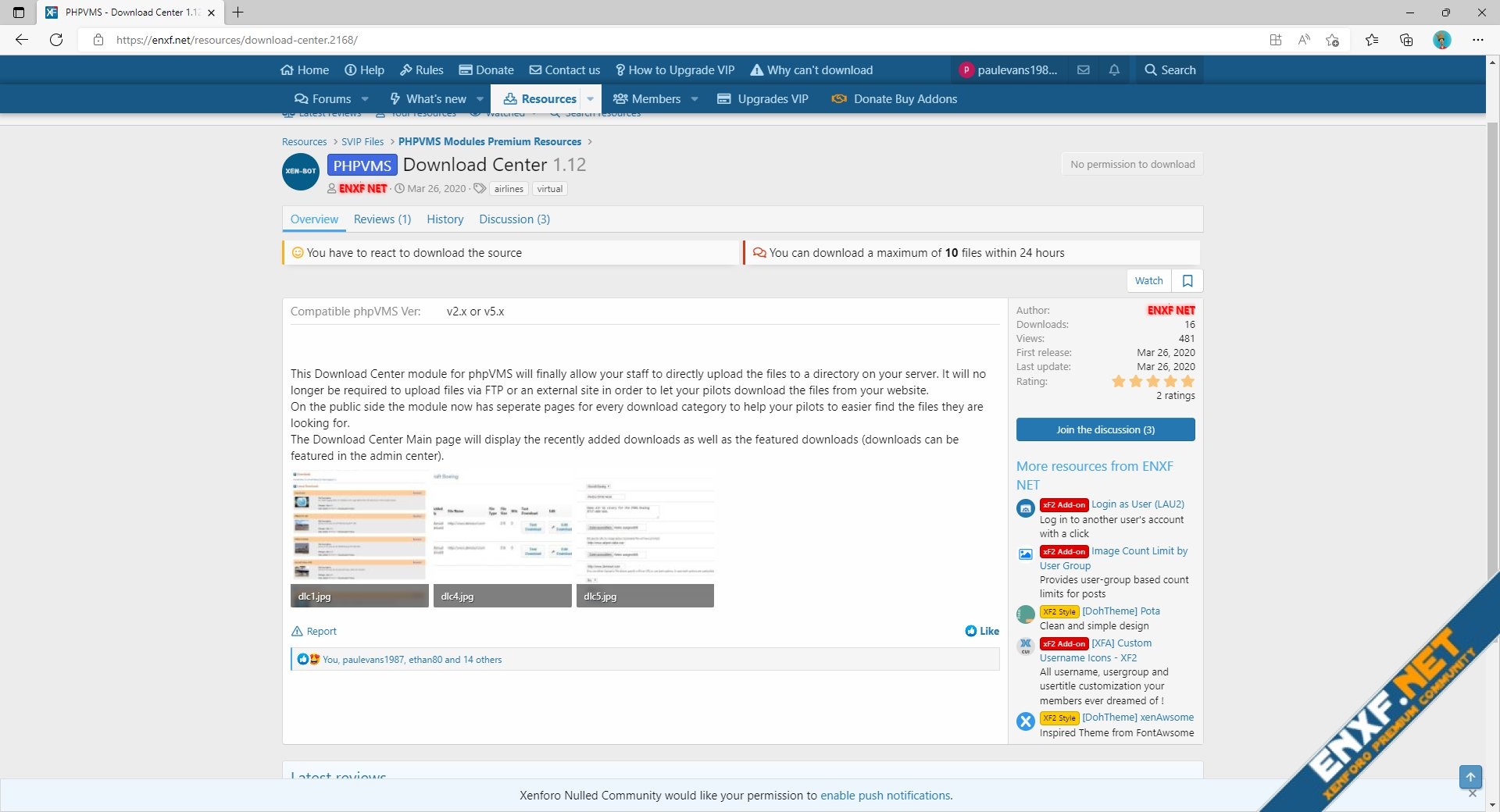The width and height of the screenshot is (1500, 812).
Task: Open browser favorites star icon
Action: tap(1371, 40)
